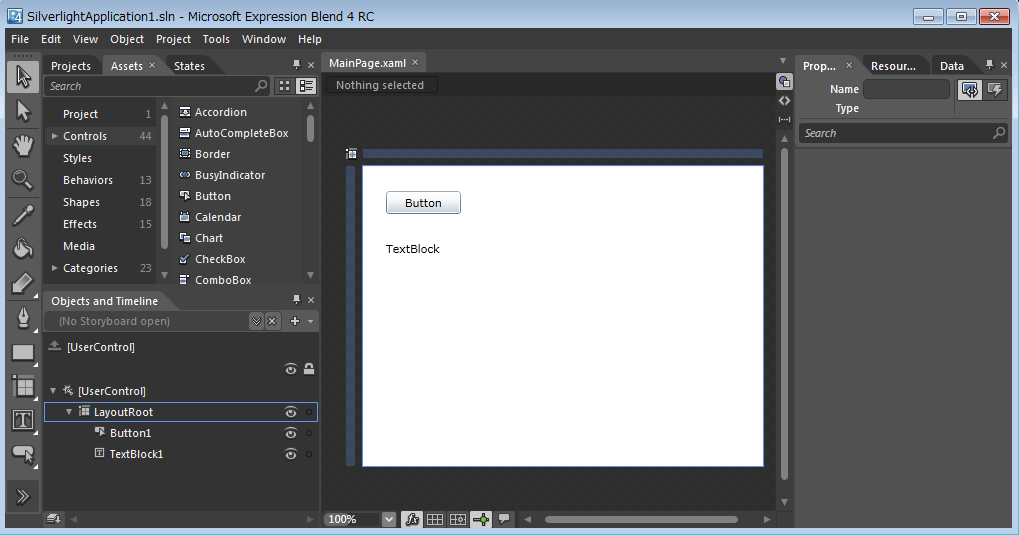
Task: Switch Assets to grid mode view
Action: 285,86
